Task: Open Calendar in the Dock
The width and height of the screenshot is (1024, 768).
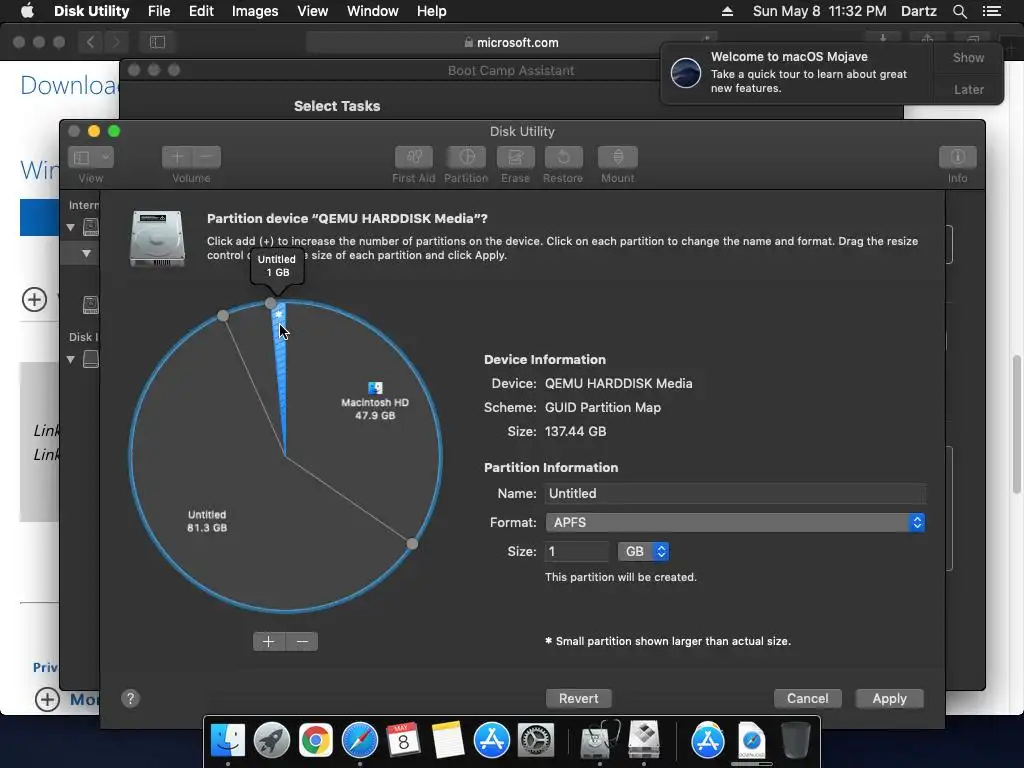Action: pos(403,740)
